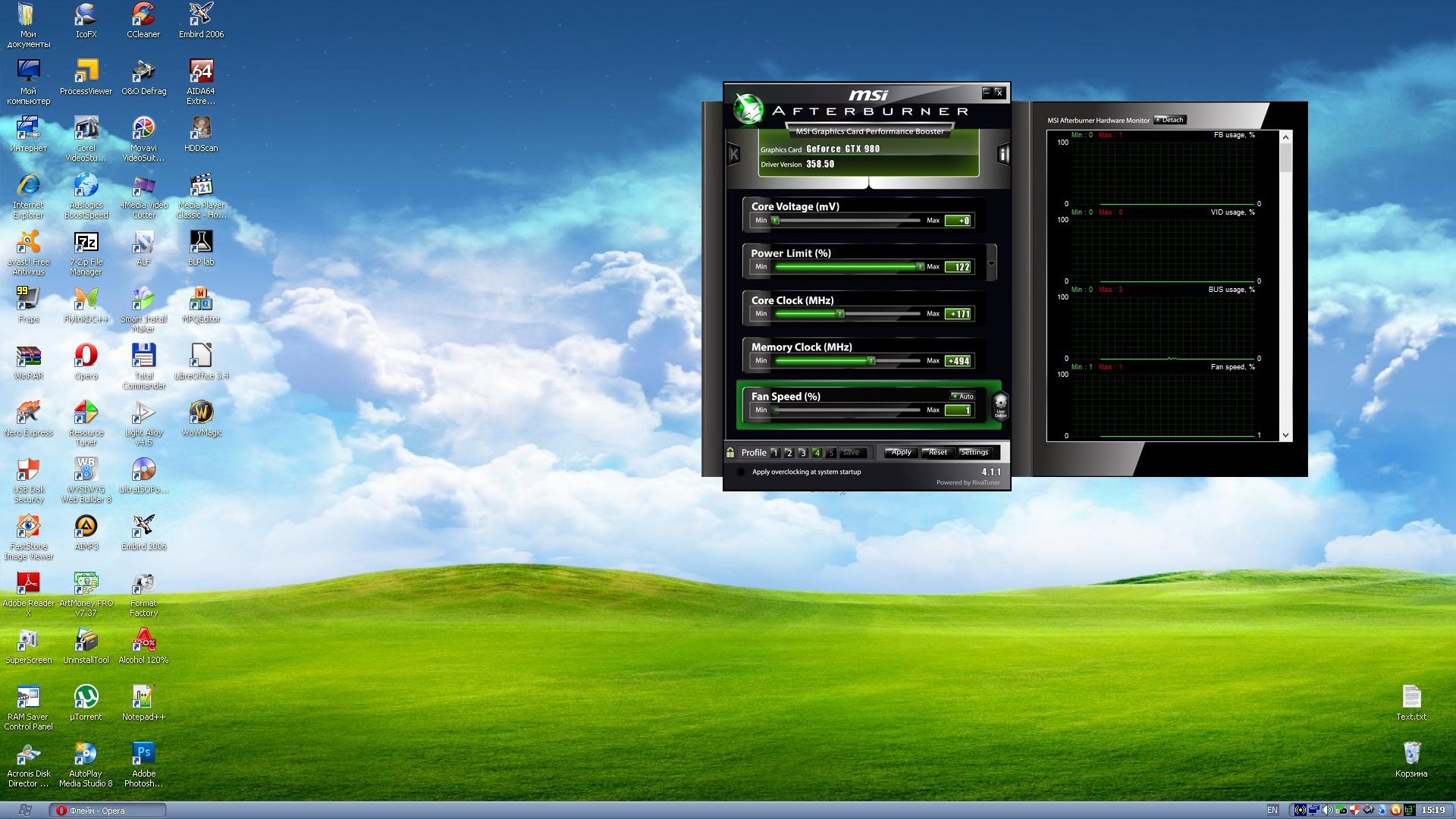Open the Start menu button

click(x=24, y=811)
